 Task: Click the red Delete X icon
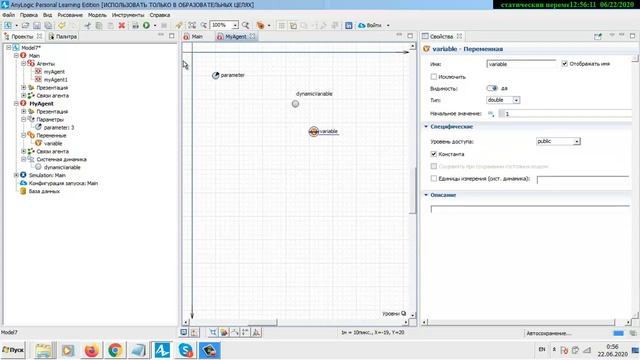coord(122,25)
